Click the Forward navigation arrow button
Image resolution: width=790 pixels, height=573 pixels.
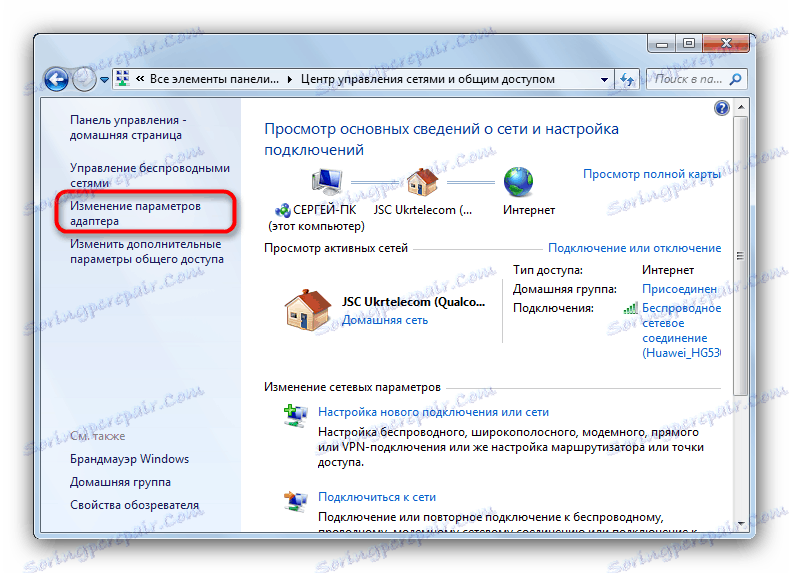(84, 80)
